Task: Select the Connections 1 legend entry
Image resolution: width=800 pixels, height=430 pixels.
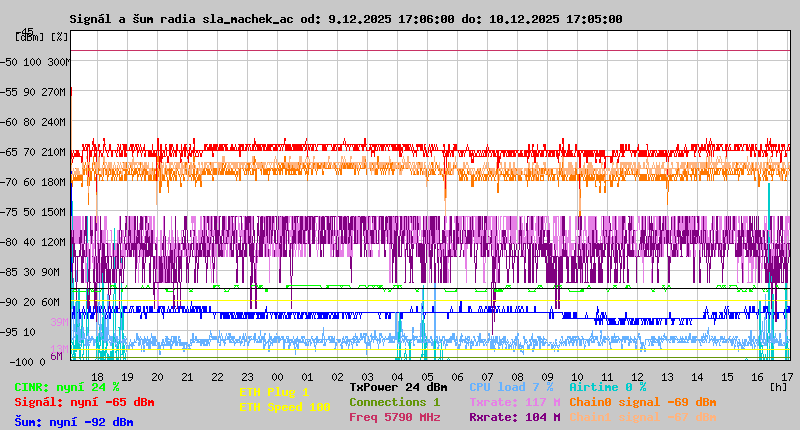Action: click(394, 402)
